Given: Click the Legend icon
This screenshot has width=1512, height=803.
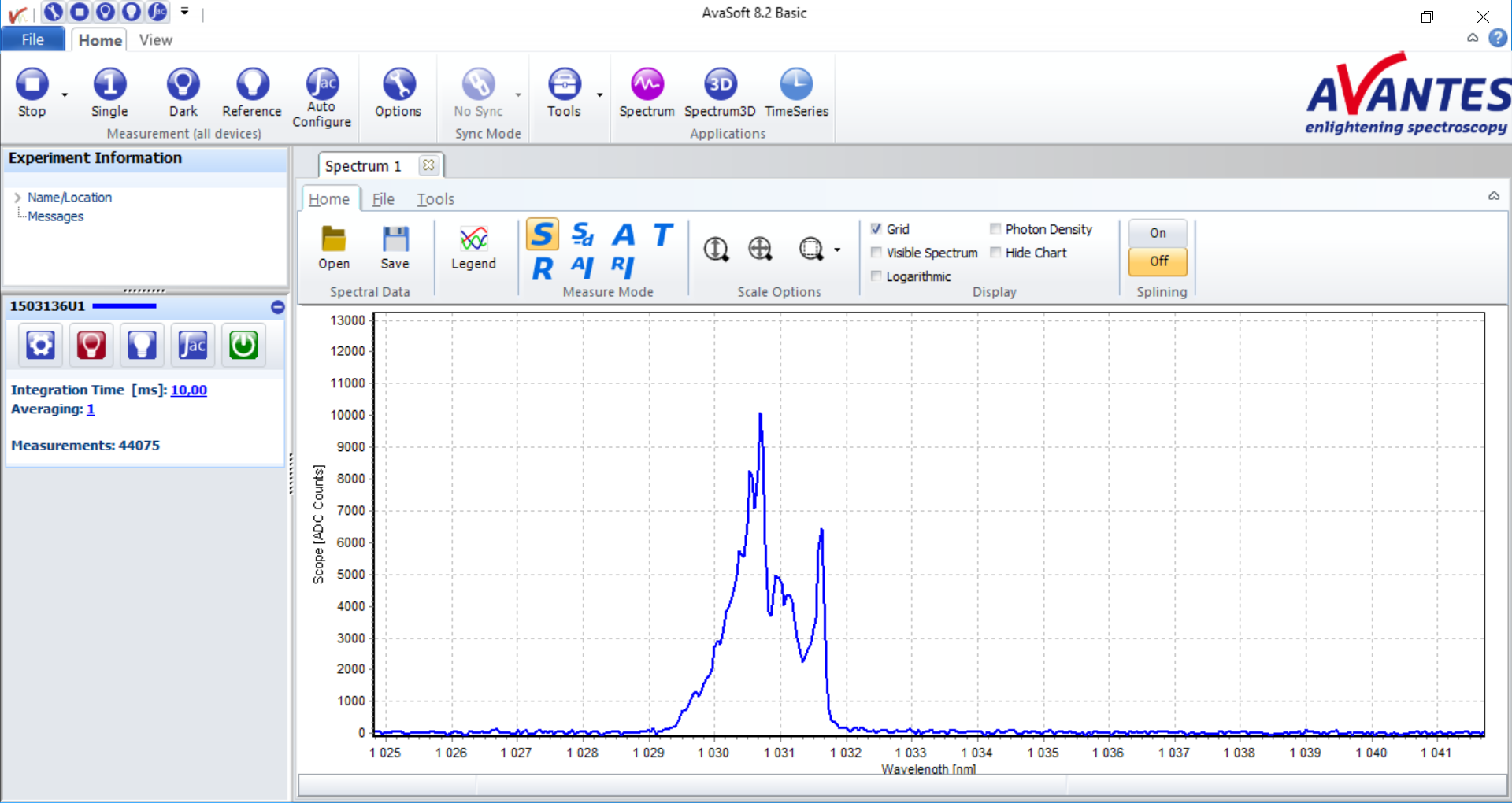Looking at the screenshot, I should pyautogui.click(x=473, y=239).
